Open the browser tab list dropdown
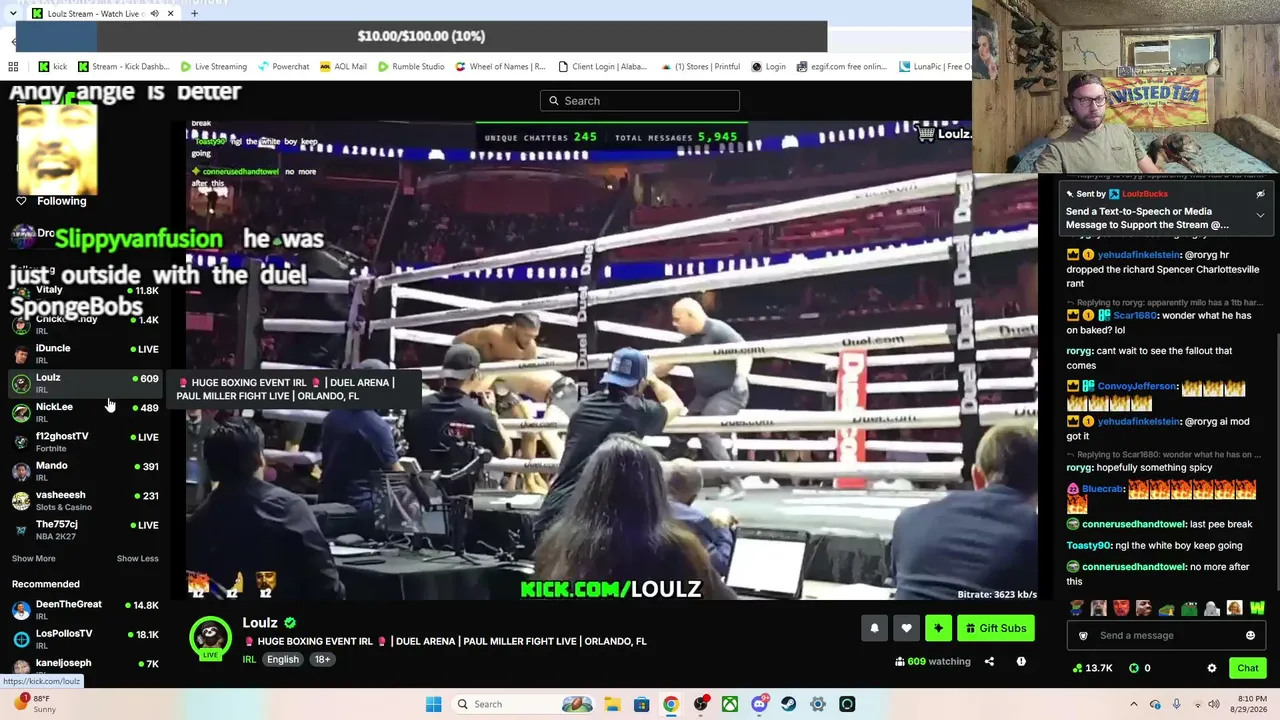 pyautogui.click(x=12, y=14)
